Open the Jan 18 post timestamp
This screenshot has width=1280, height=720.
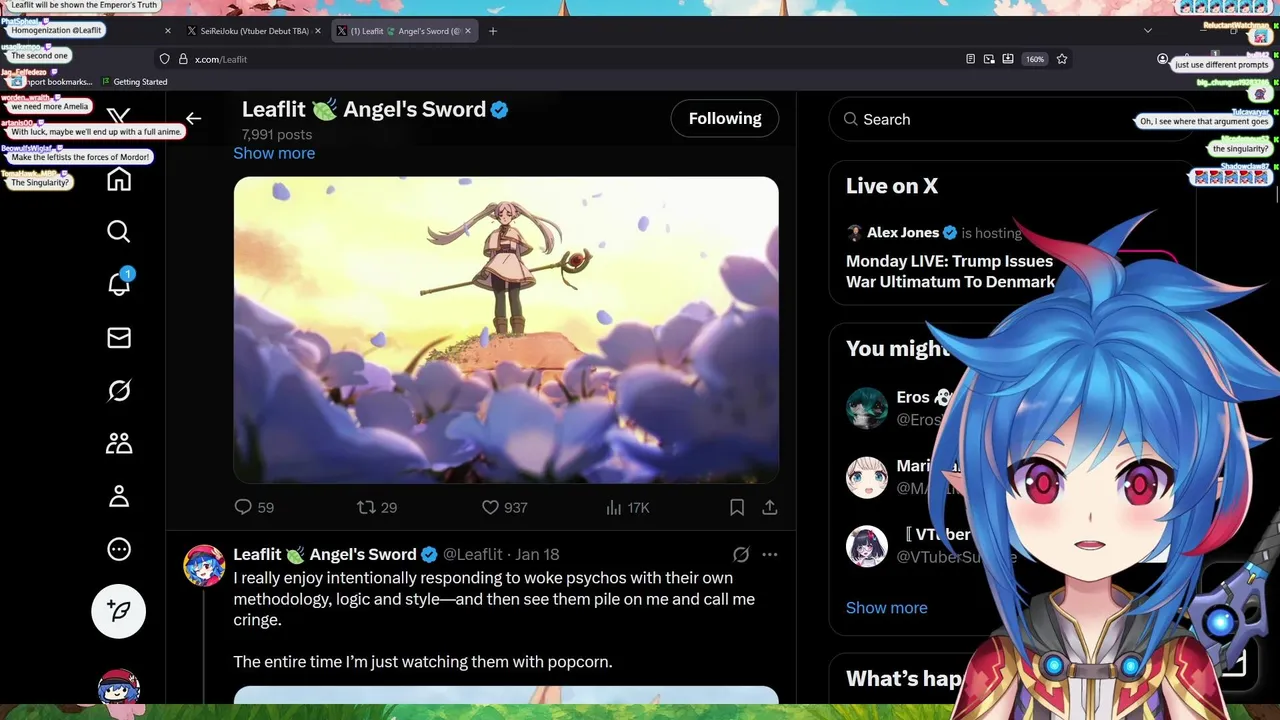pos(537,554)
